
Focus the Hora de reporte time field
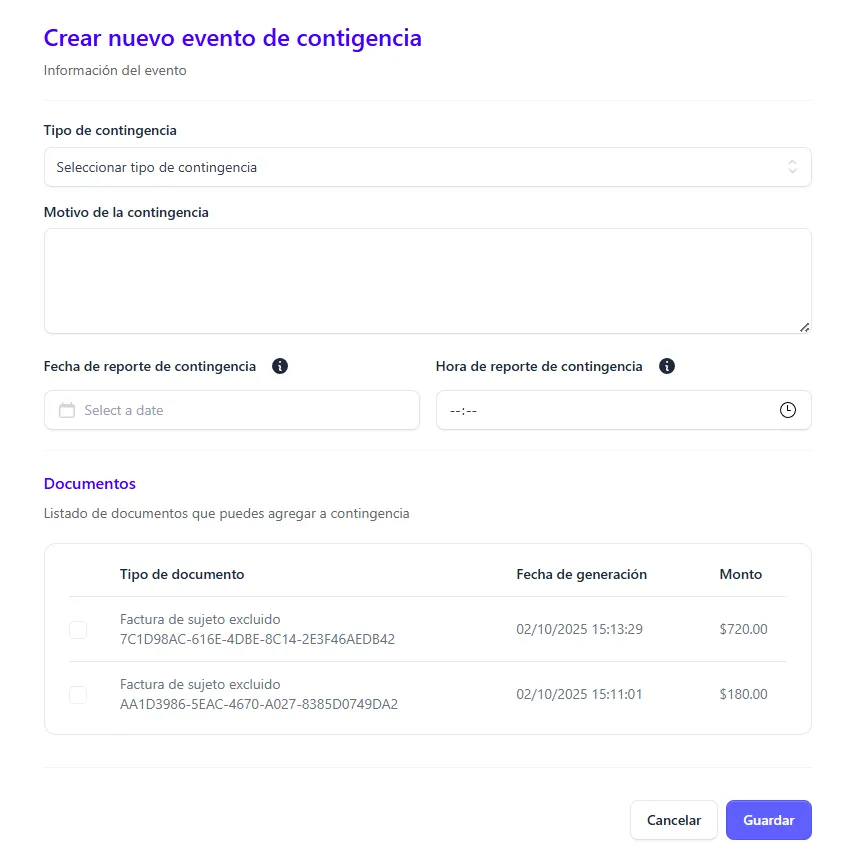[600, 410]
